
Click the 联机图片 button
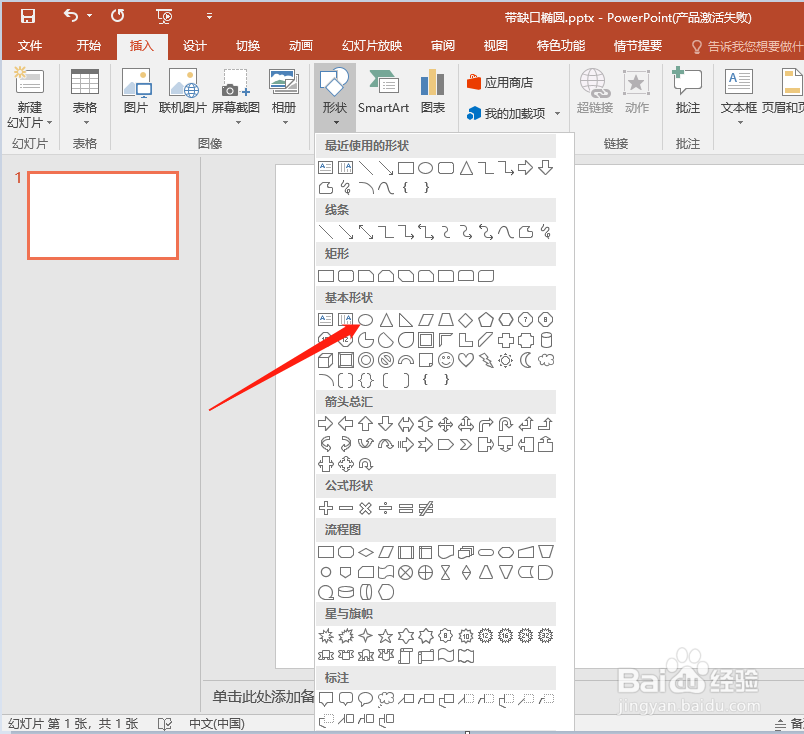coord(183,91)
